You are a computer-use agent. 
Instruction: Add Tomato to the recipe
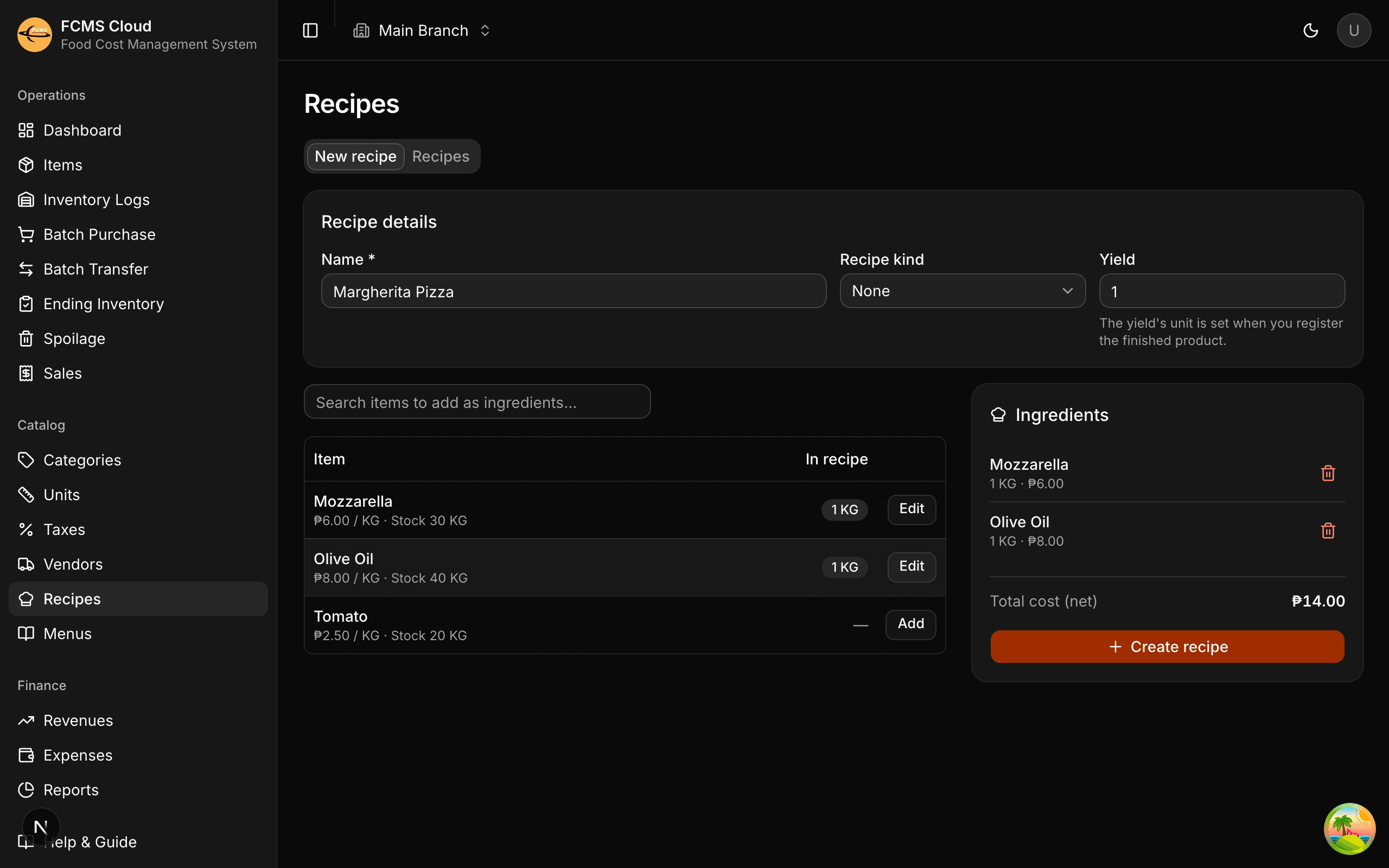(x=910, y=624)
